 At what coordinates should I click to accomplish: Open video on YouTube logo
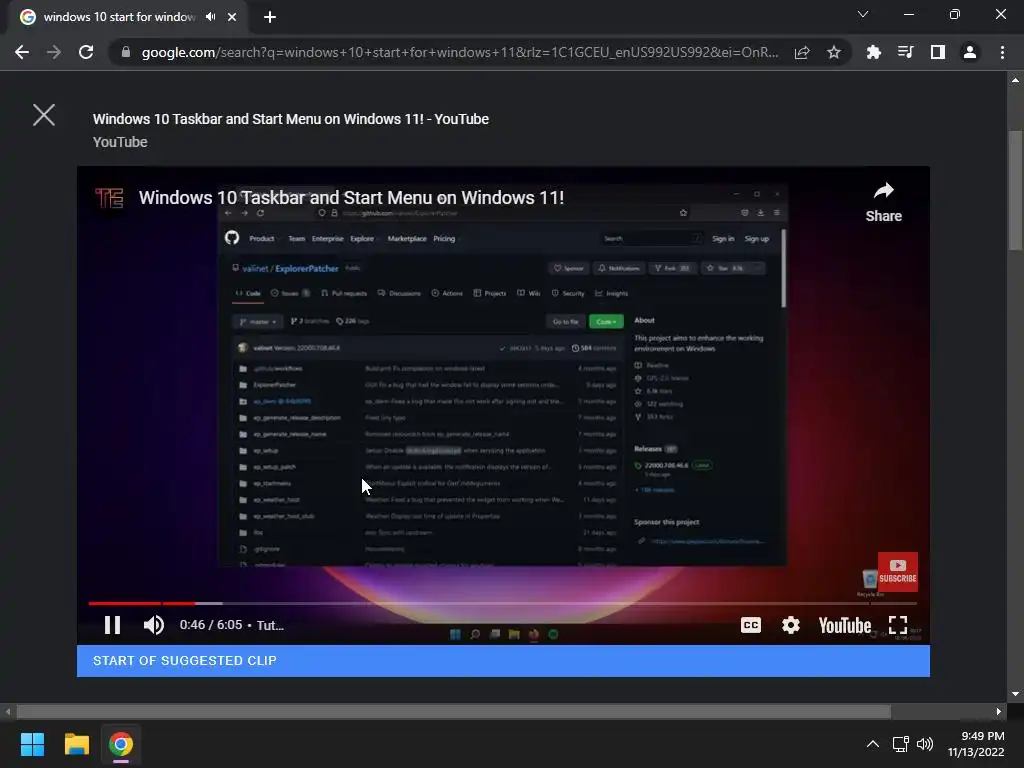click(x=844, y=626)
